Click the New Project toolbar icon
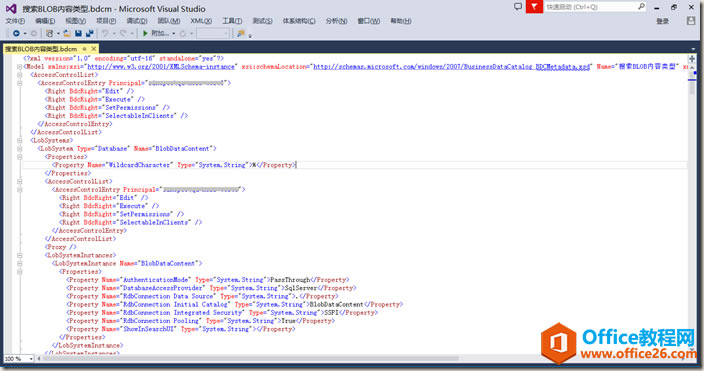This screenshot has width=704, height=371. tap(50, 33)
